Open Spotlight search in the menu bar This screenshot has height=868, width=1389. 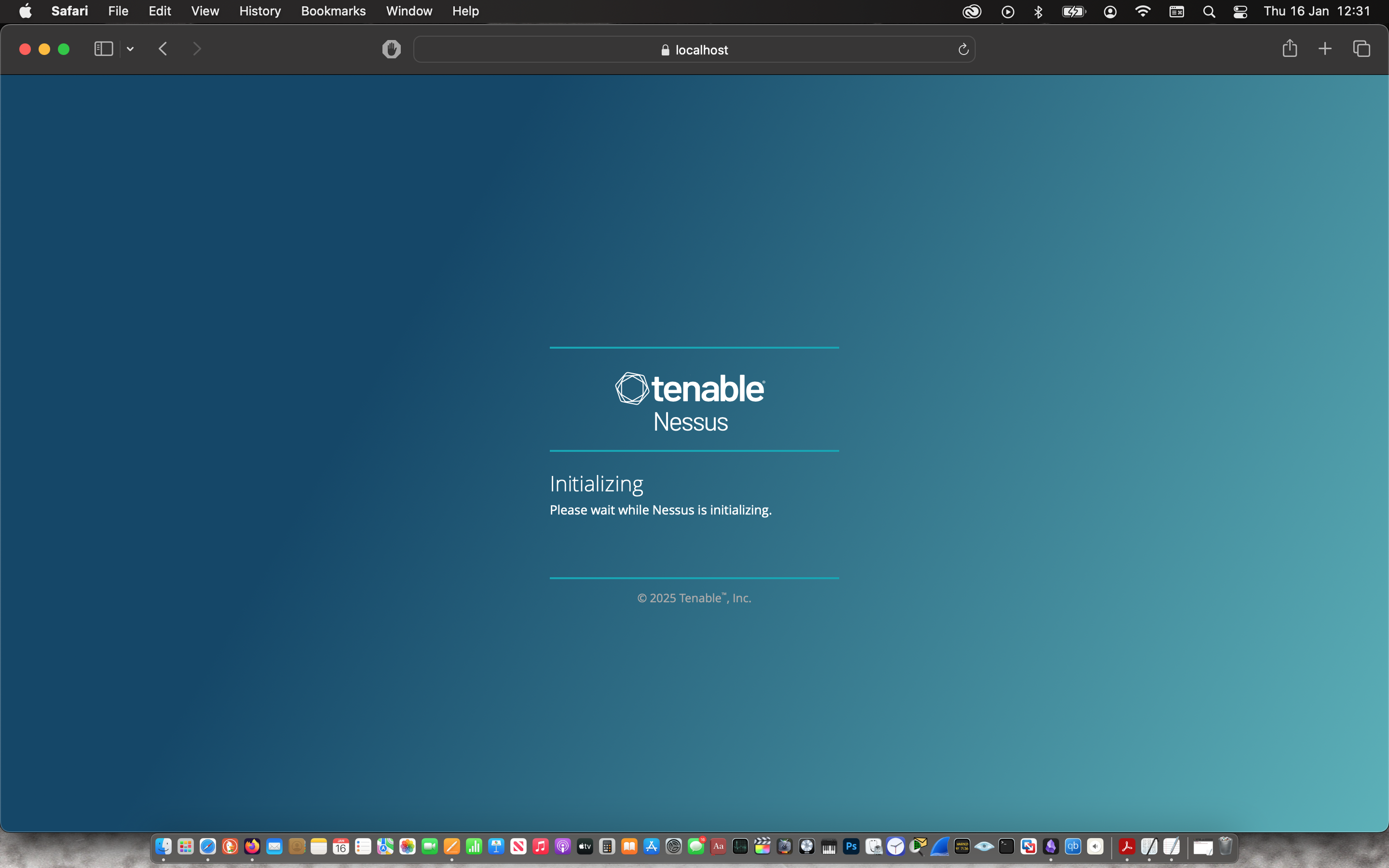coord(1209,12)
